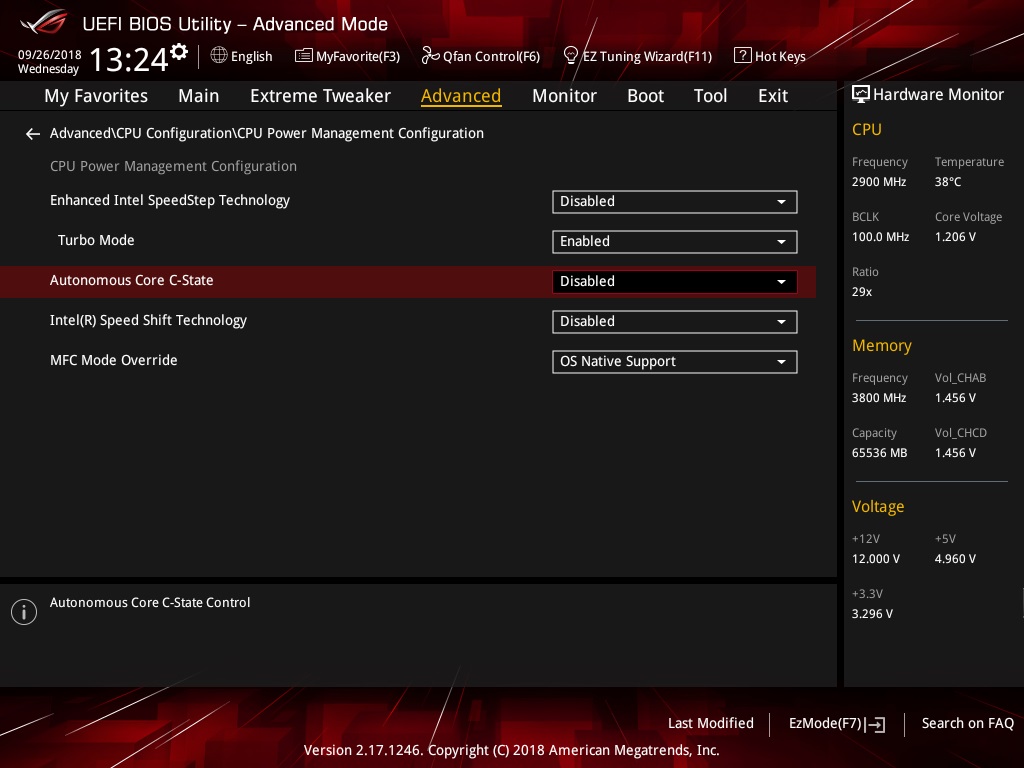Click memory frequency value 3800 MHz
This screenshot has width=1024, height=768.
tap(878, 398)
